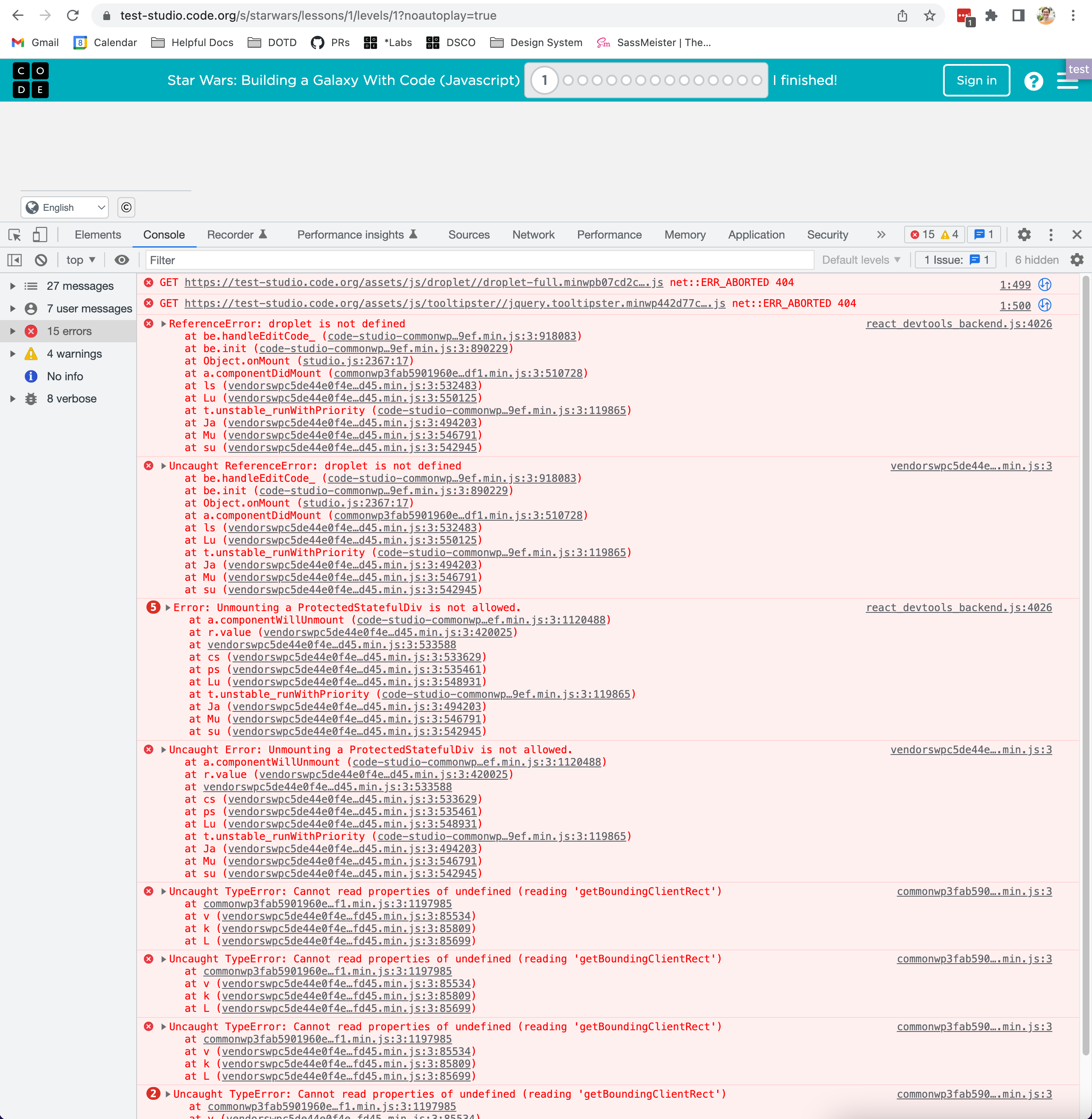Click the red profile extension icon
This screenshot has height=1119, width=1092.
965,17
